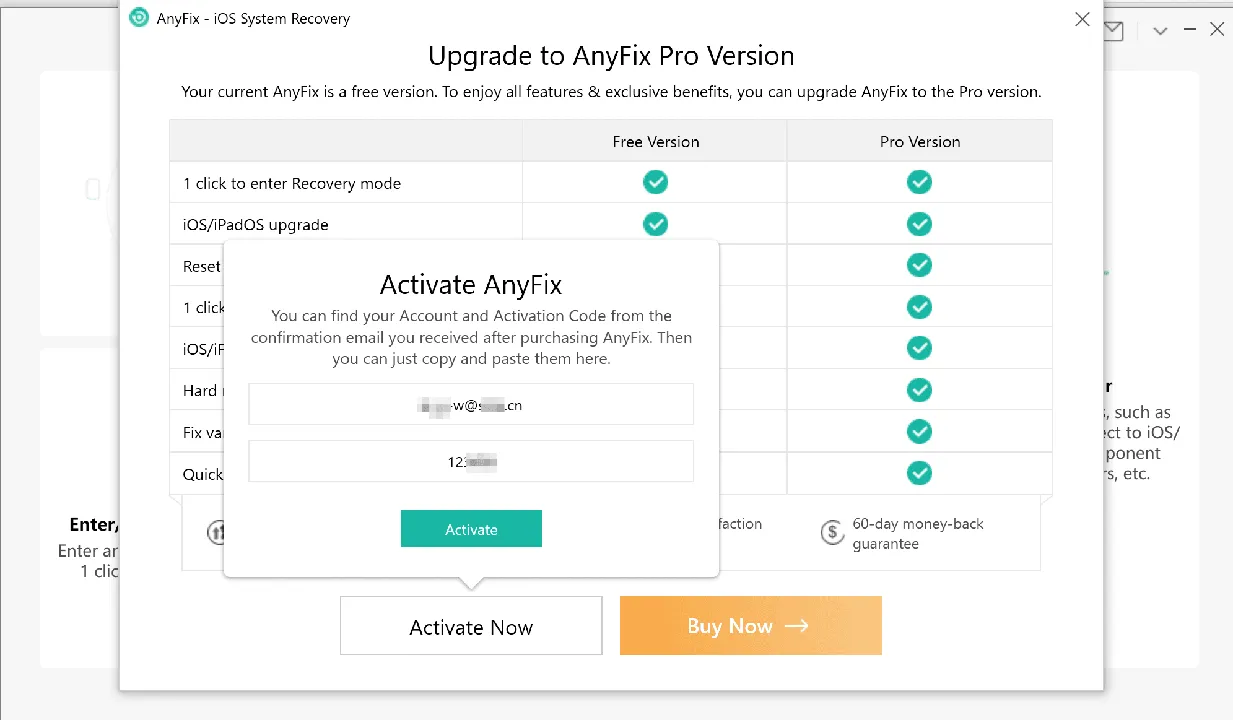Click the 'iOS/iPadOS upgrade' row label

255,225
